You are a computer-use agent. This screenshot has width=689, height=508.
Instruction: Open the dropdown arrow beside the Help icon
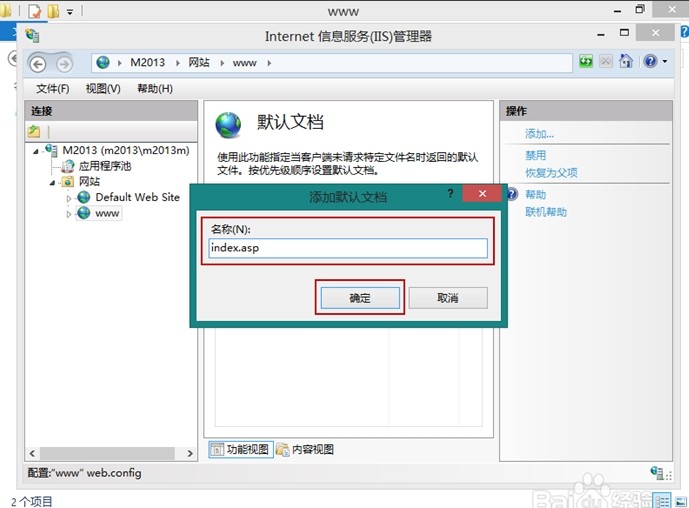coord(665,62)
